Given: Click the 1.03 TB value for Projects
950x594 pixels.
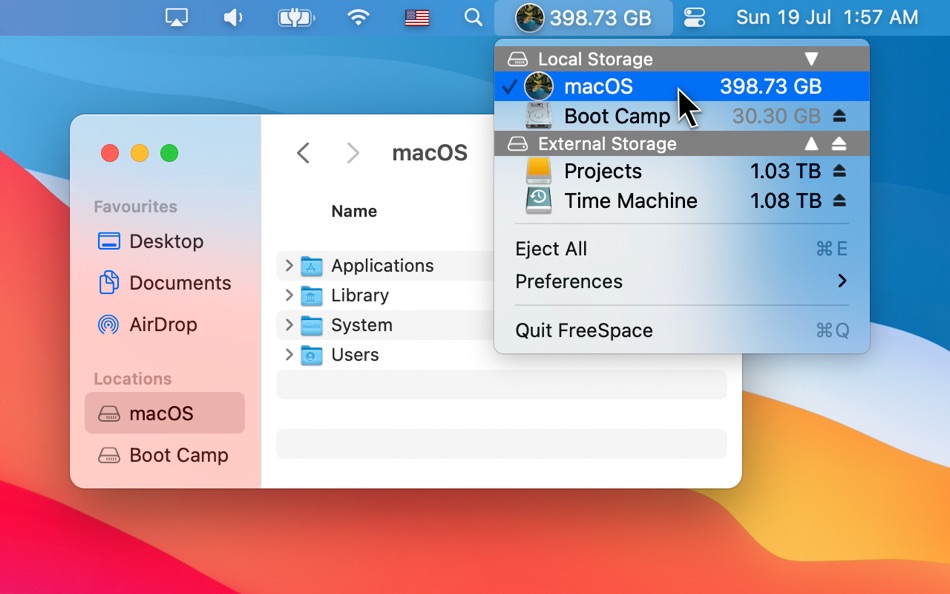Looking at the screenshot, I should pyautogui.click(x=786, y=172).
